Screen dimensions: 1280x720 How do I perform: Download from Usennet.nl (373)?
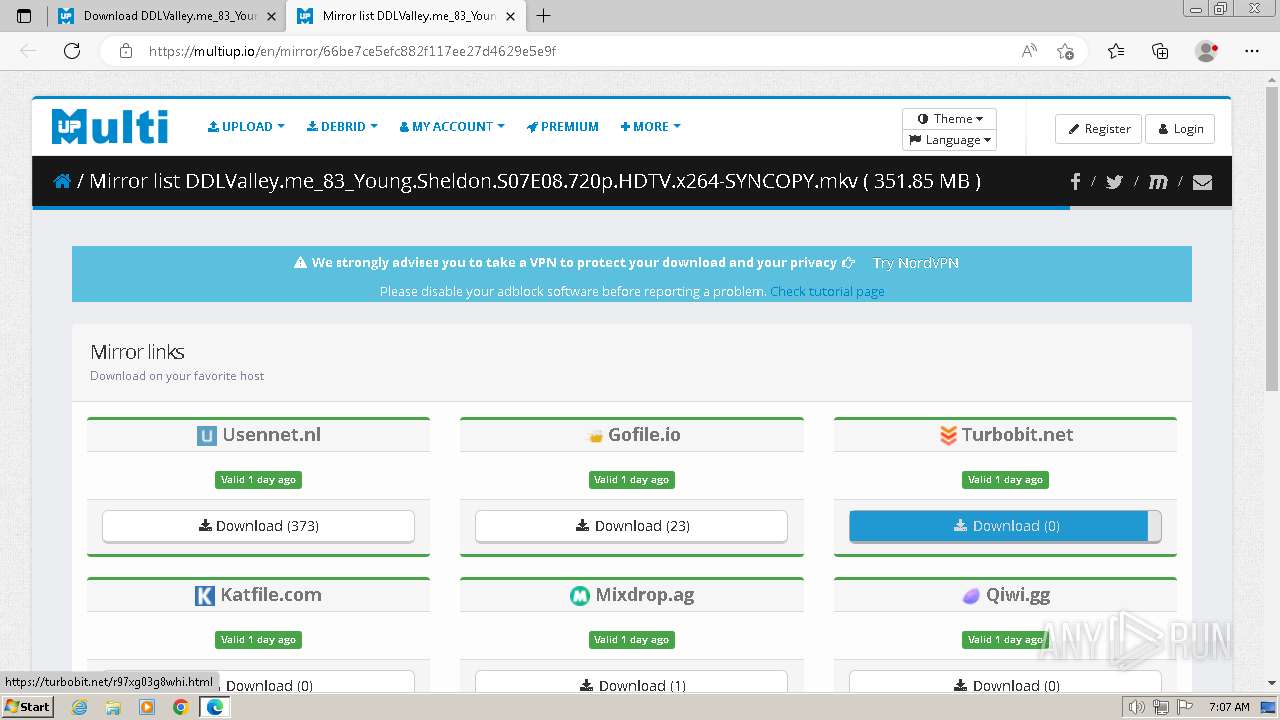point(258,526)
